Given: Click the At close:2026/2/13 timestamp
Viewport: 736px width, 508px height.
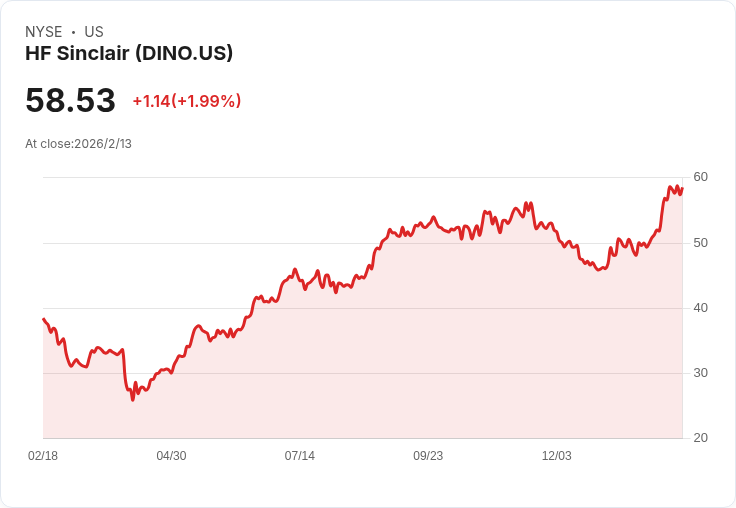Looking at the screenshot, I should tap(78, 144).
